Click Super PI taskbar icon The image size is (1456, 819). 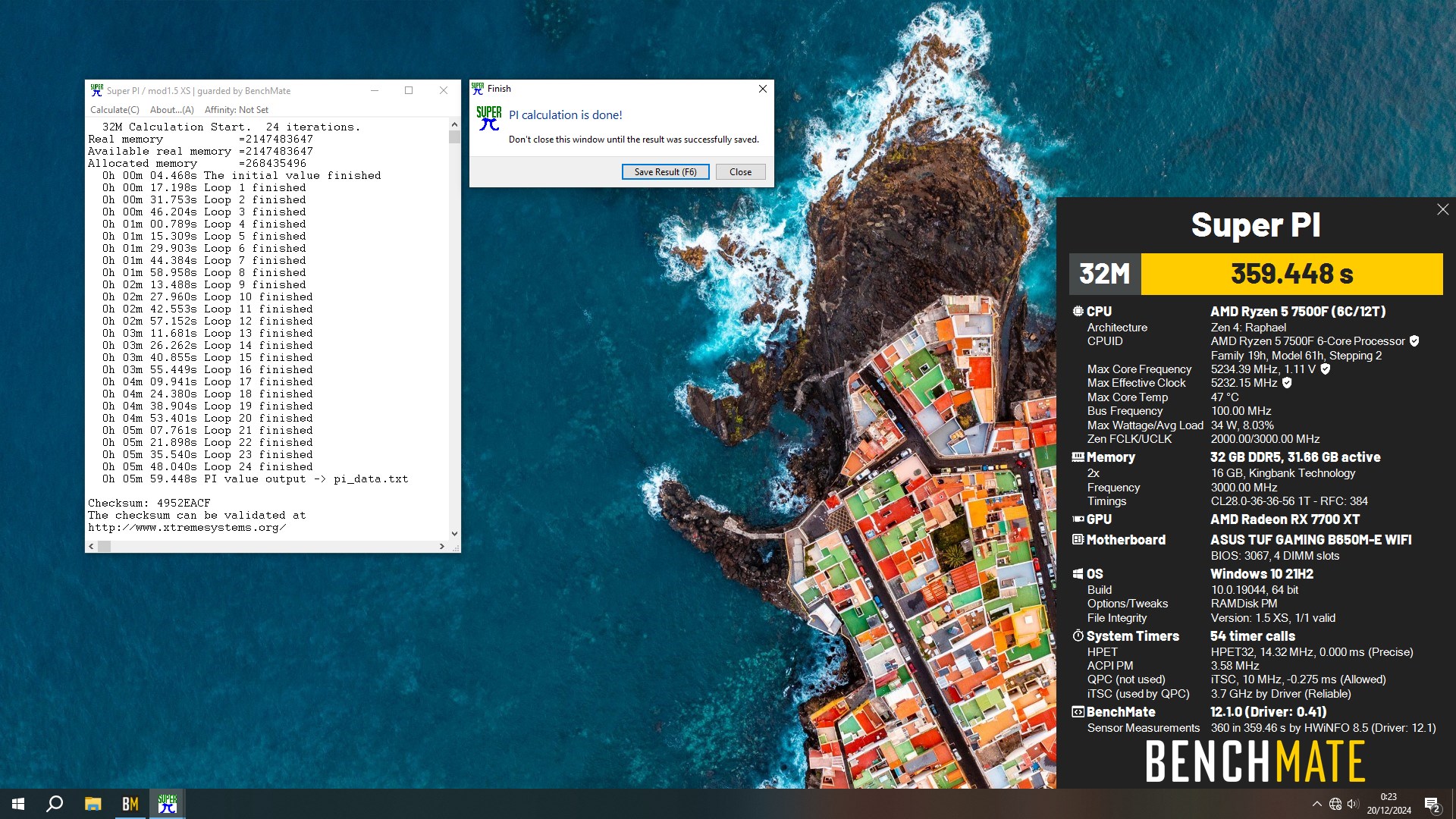click(x=168, y=804)
